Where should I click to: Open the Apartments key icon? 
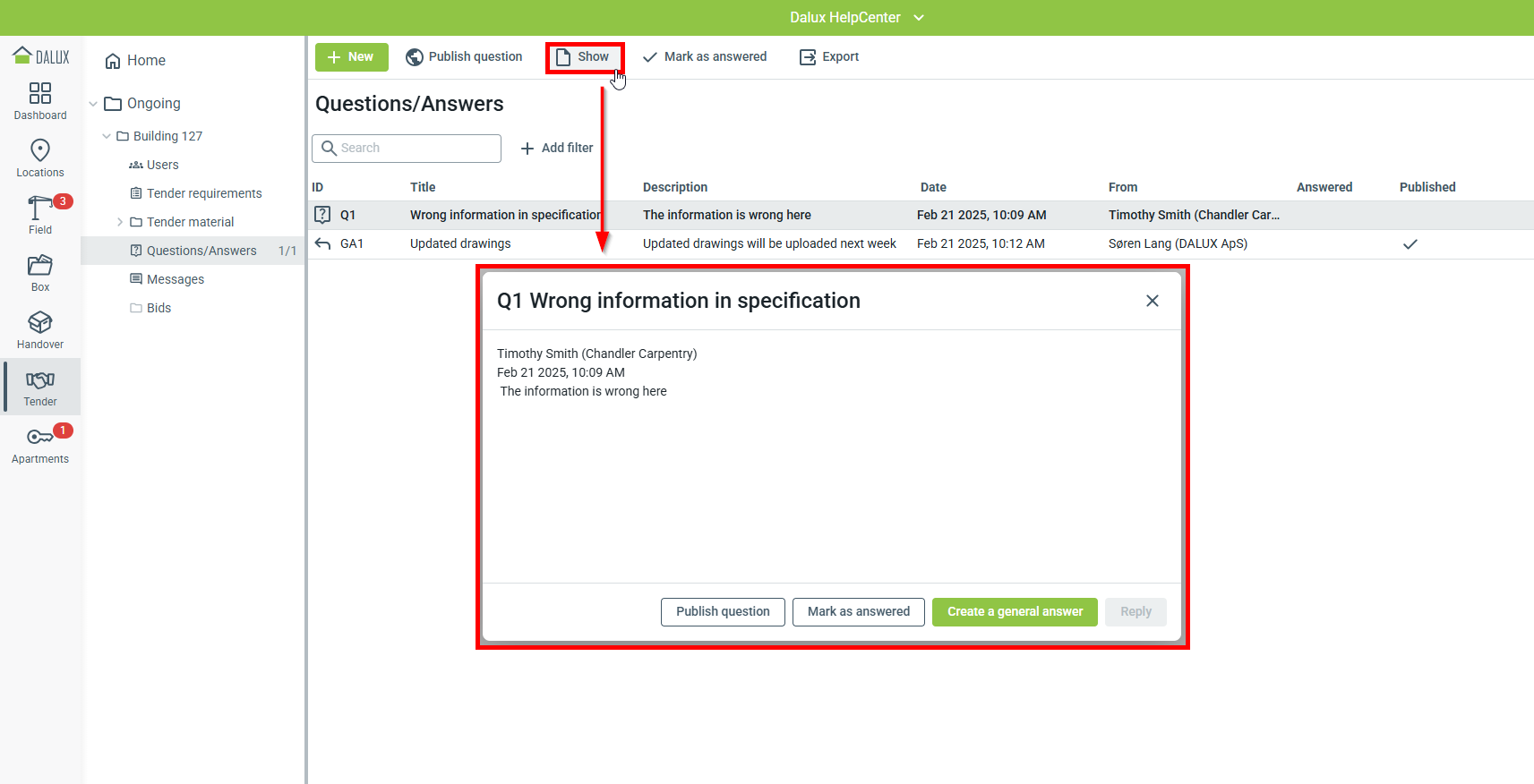tap(39, 437)
